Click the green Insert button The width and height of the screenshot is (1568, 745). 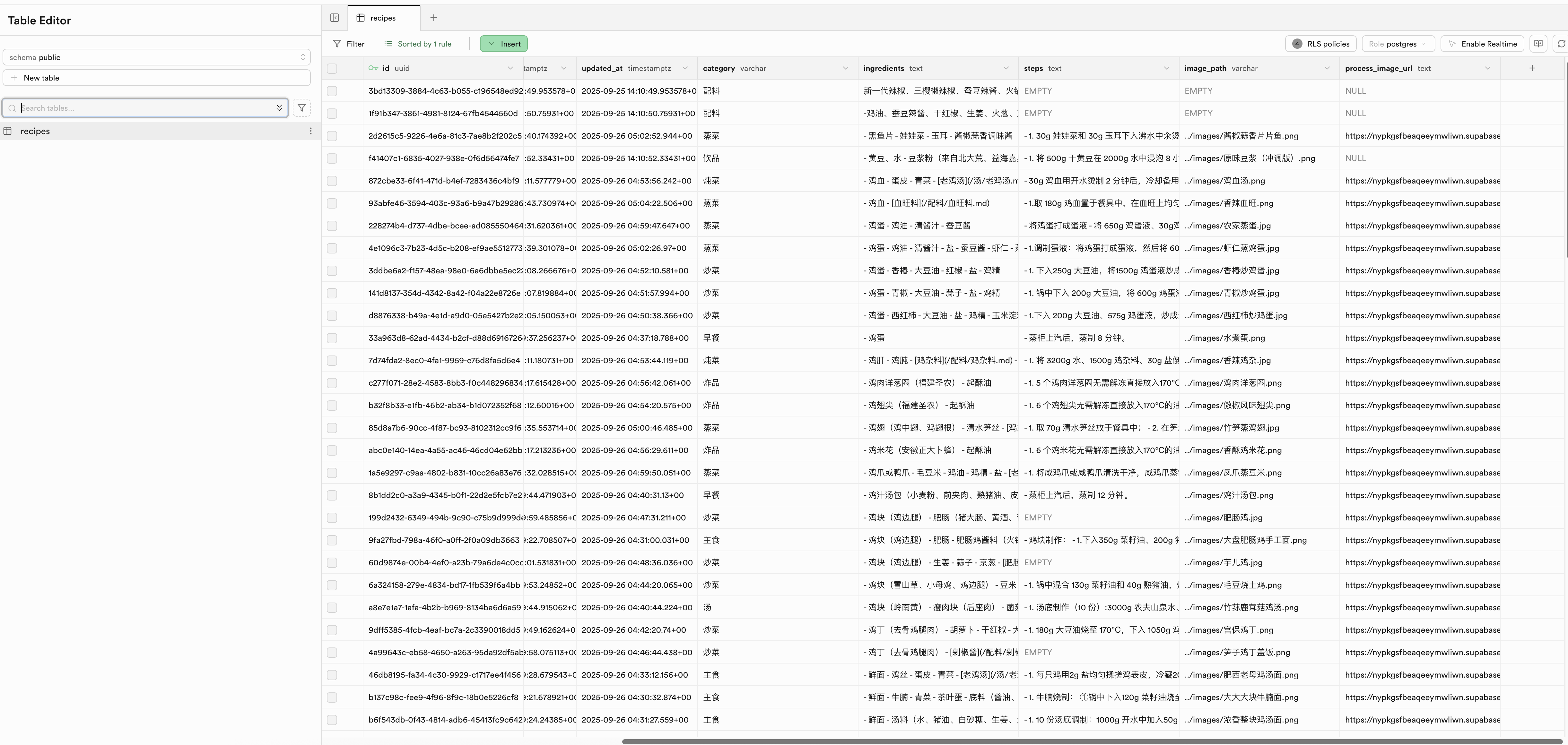(504, 44)
